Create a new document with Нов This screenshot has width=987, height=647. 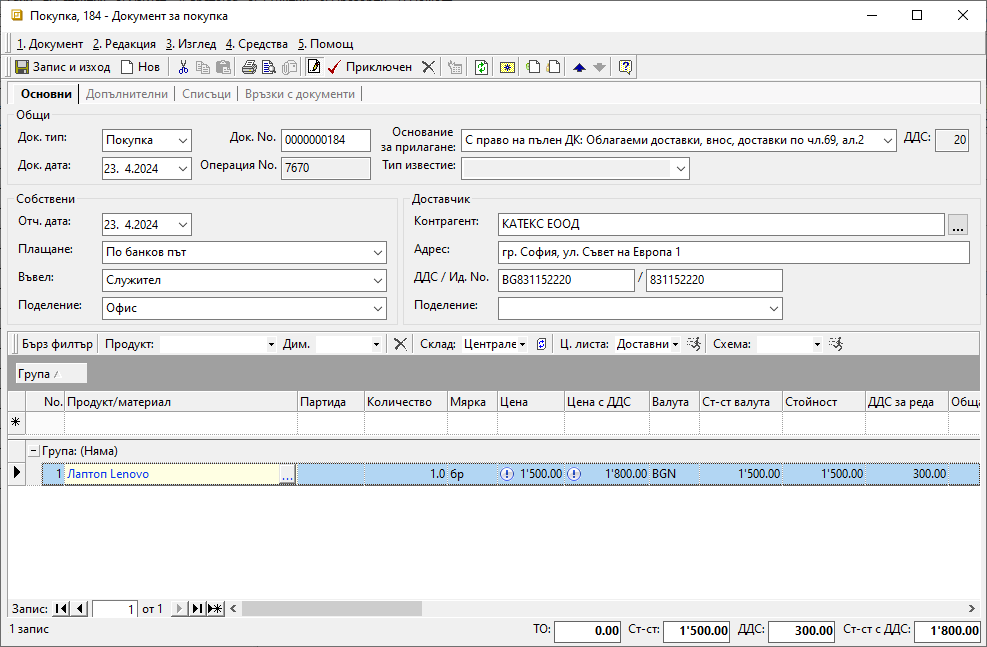pyautogui.click(x=140, y=67)
